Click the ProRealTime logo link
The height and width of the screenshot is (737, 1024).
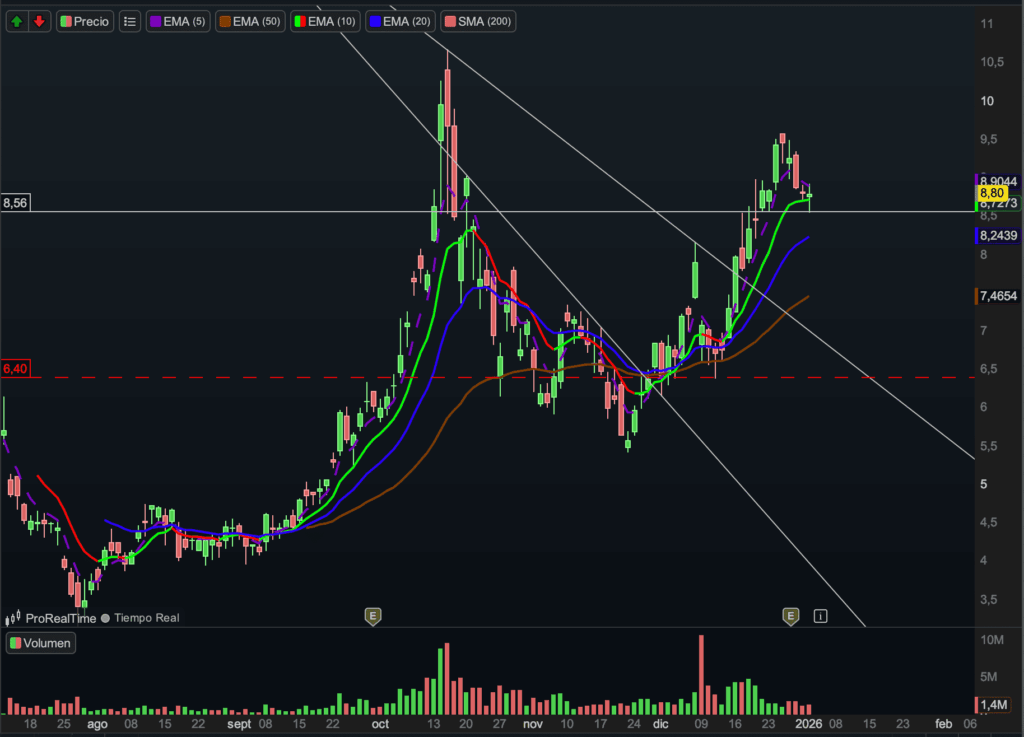pos(60,618)
